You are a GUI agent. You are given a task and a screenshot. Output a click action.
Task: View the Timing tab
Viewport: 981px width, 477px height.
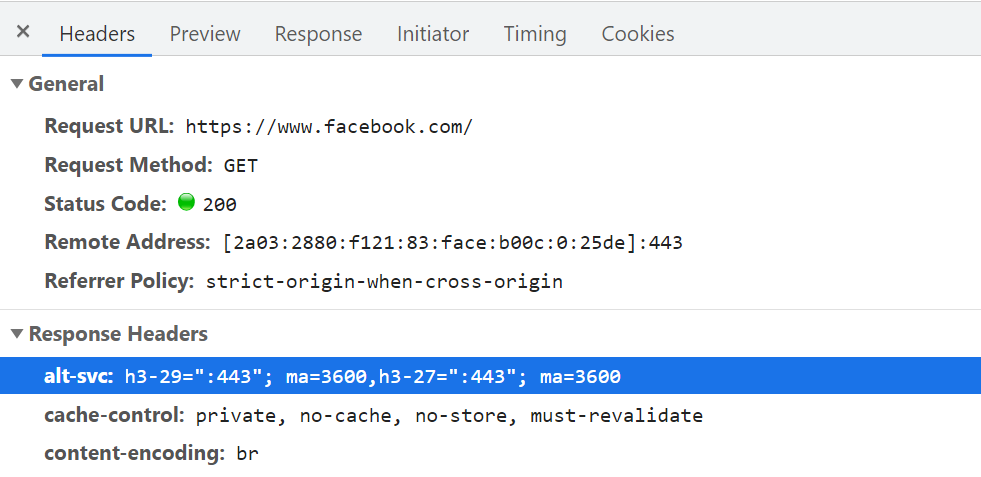[x=535, y=33]
